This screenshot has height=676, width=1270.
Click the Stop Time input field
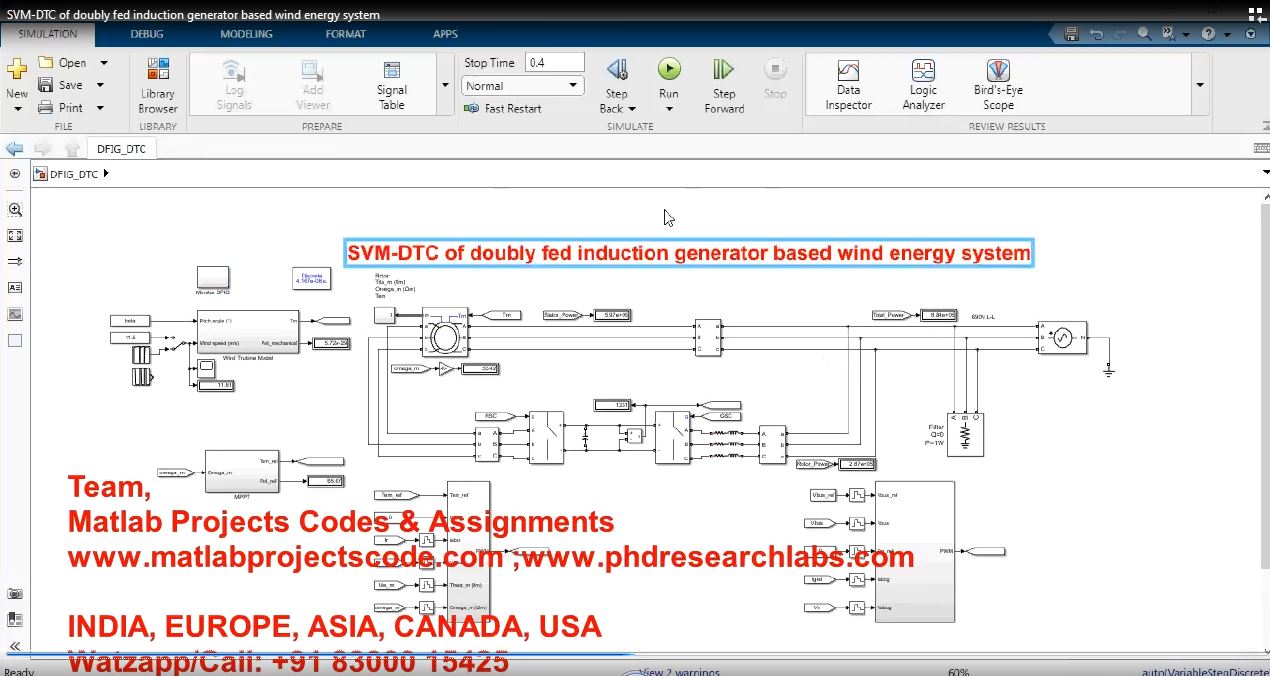(x=554, y=62)
